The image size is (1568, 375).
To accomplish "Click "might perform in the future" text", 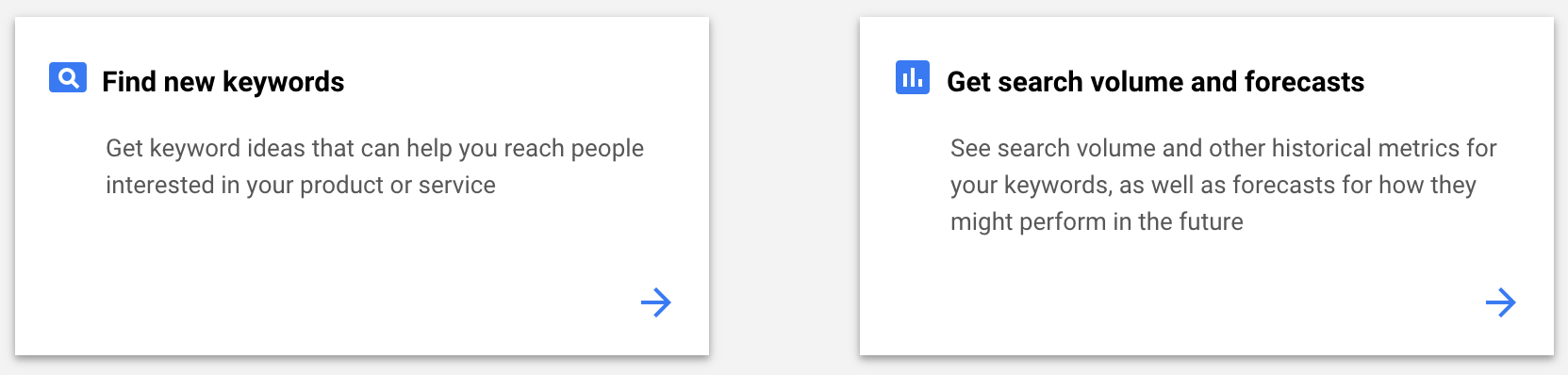I will [x=1097, y=221].
